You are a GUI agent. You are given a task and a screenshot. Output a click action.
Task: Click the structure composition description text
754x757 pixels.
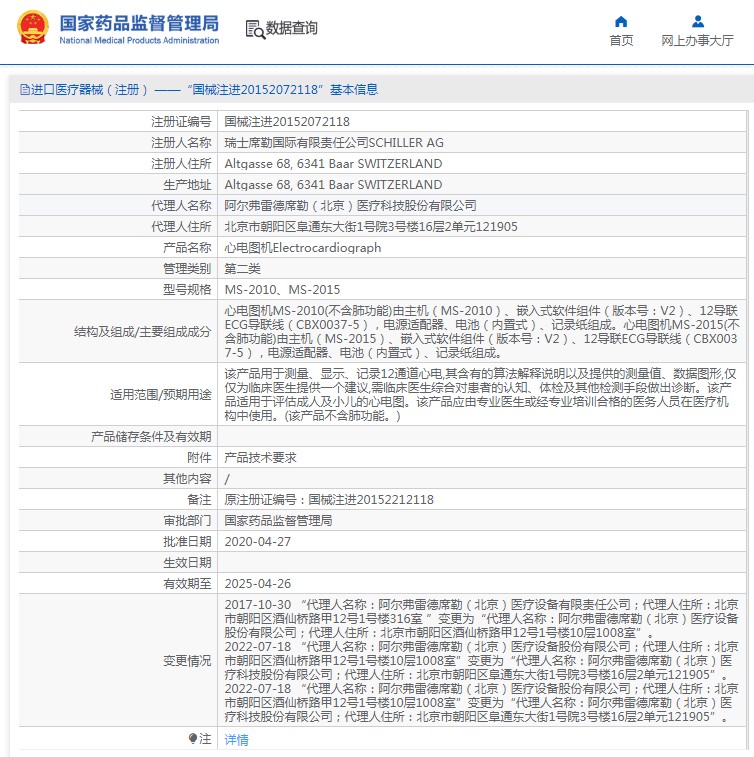[x=482, y=332]
